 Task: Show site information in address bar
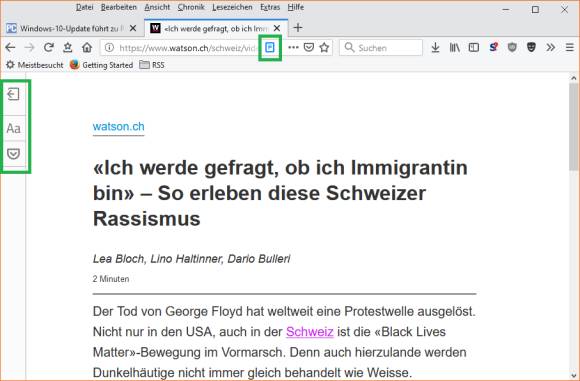(109, 48)
